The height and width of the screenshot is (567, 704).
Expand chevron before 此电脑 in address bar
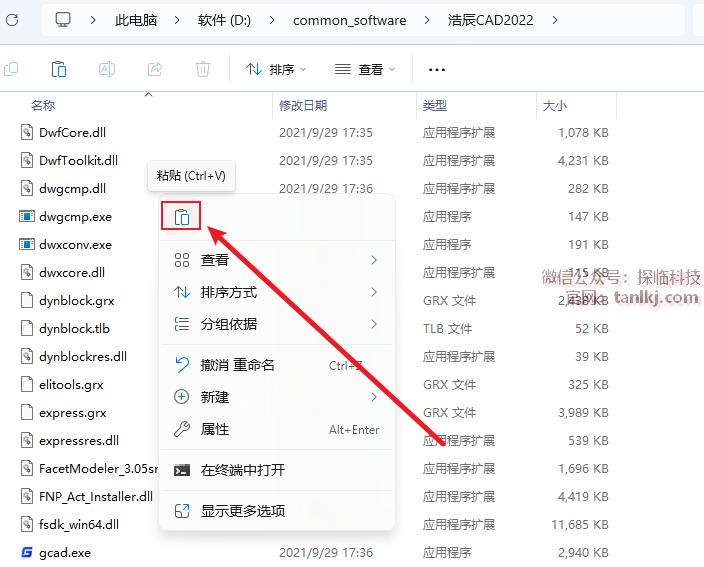(x=92, y=20)
